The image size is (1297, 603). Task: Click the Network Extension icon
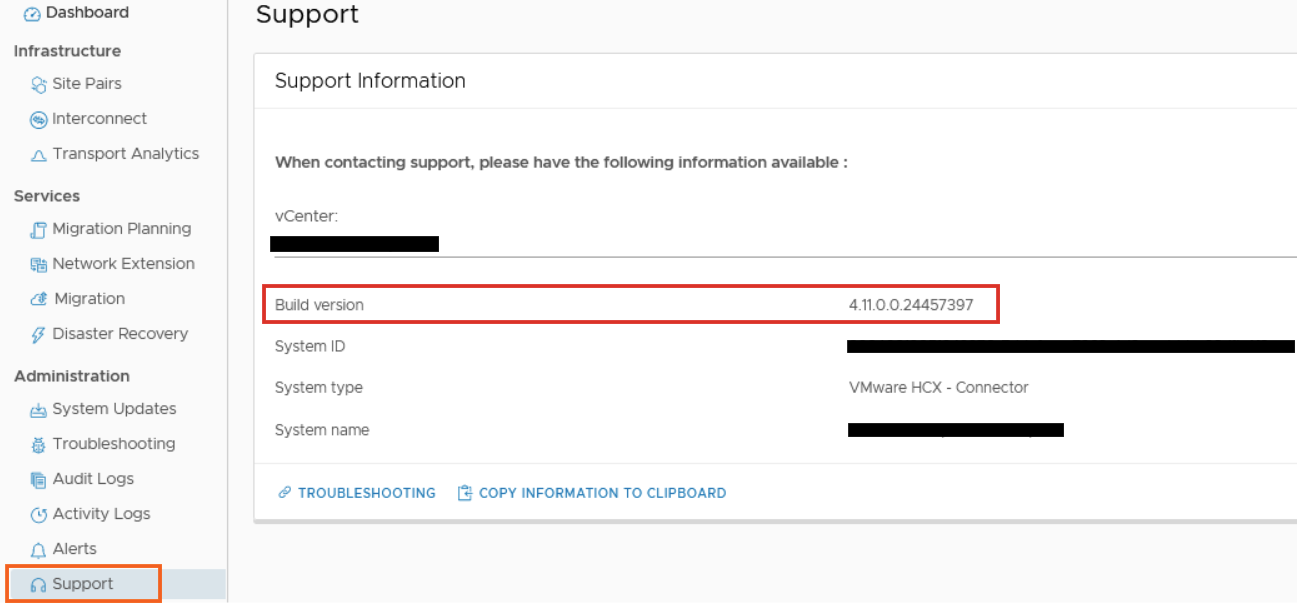(39, 265)
